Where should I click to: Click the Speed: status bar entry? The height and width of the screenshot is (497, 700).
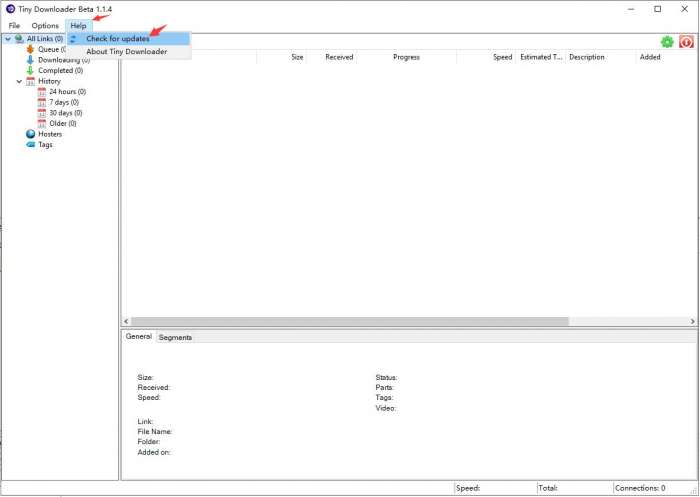point(467,488)
